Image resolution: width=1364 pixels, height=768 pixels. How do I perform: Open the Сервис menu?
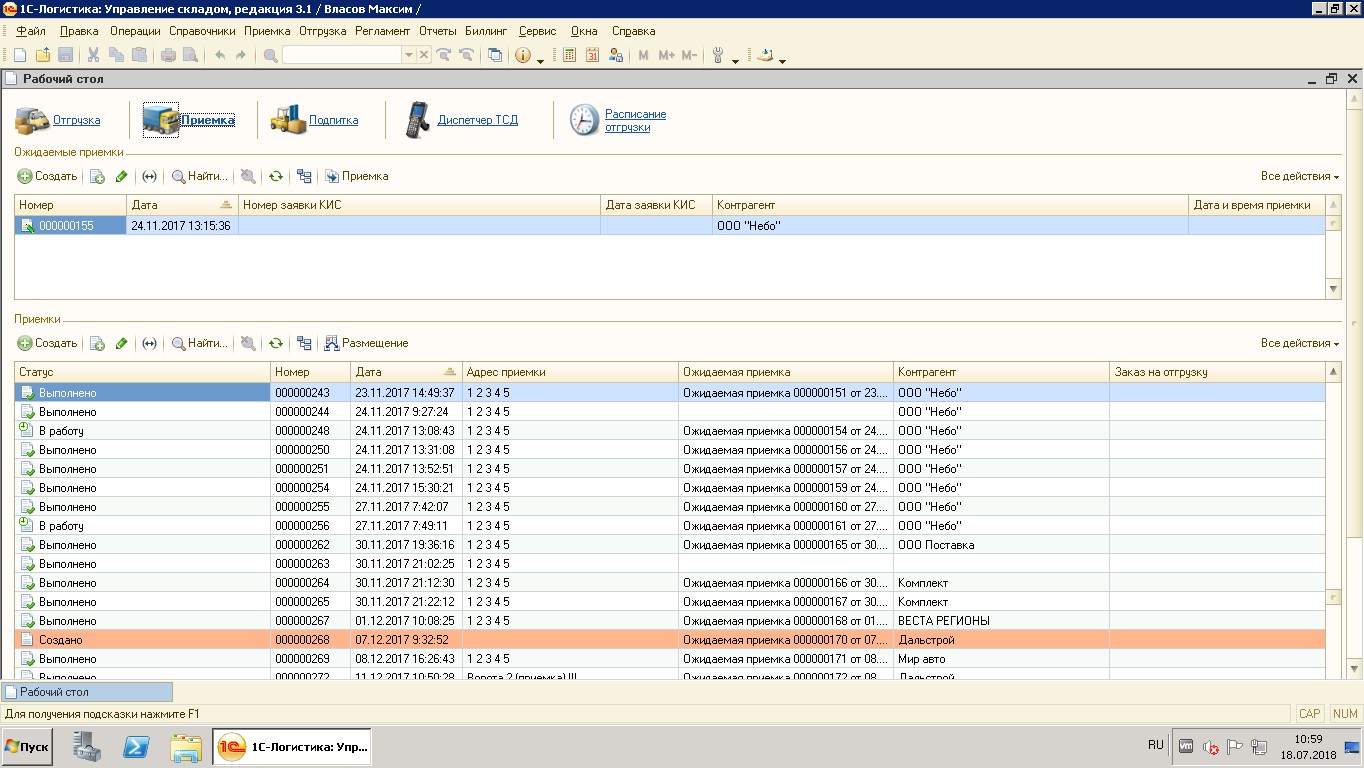538,31
